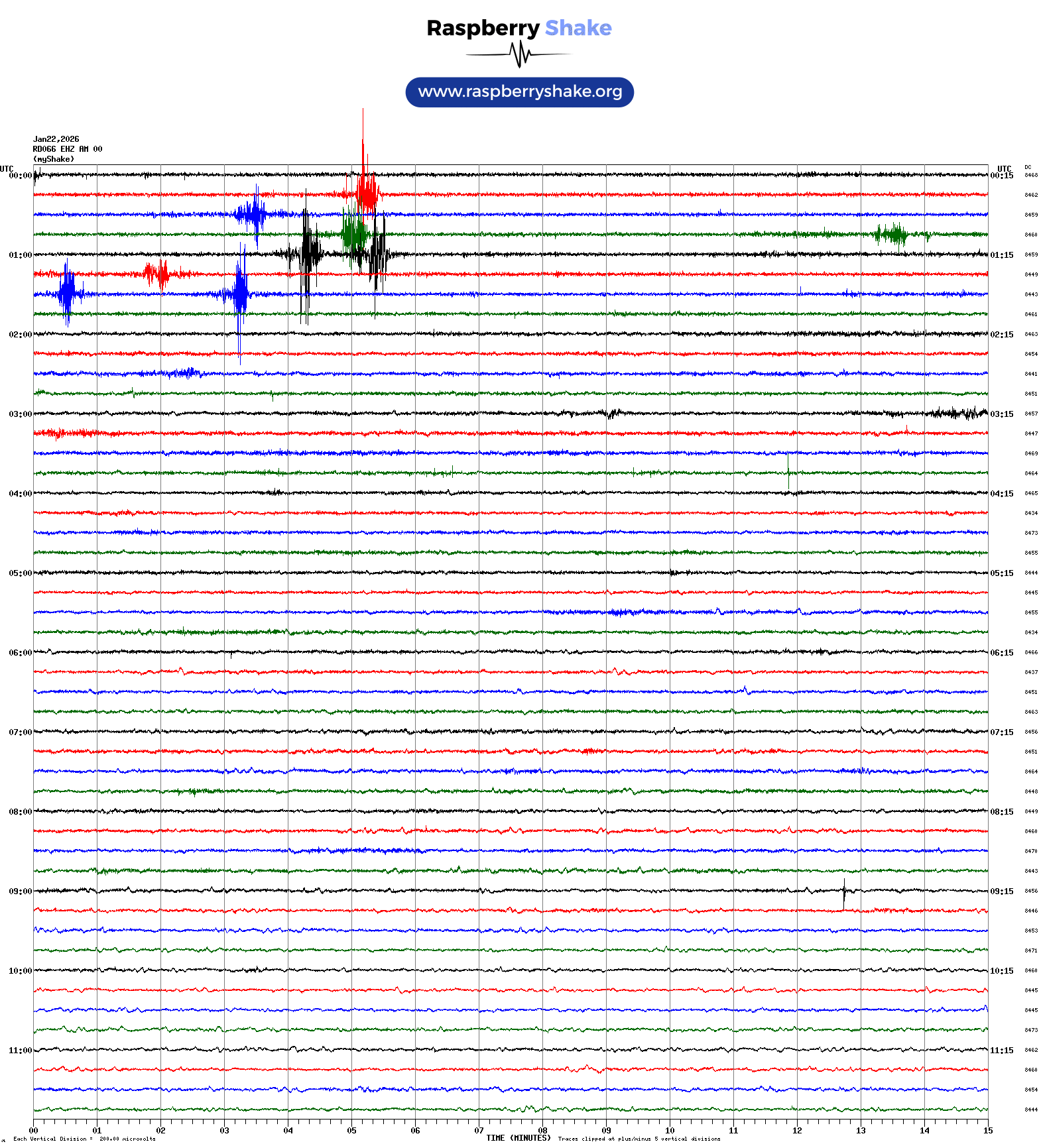The width and height of the screenshot is (1041, 1148).
Task: Click the Raspberry Shake title logo
Action: (519, 28)
